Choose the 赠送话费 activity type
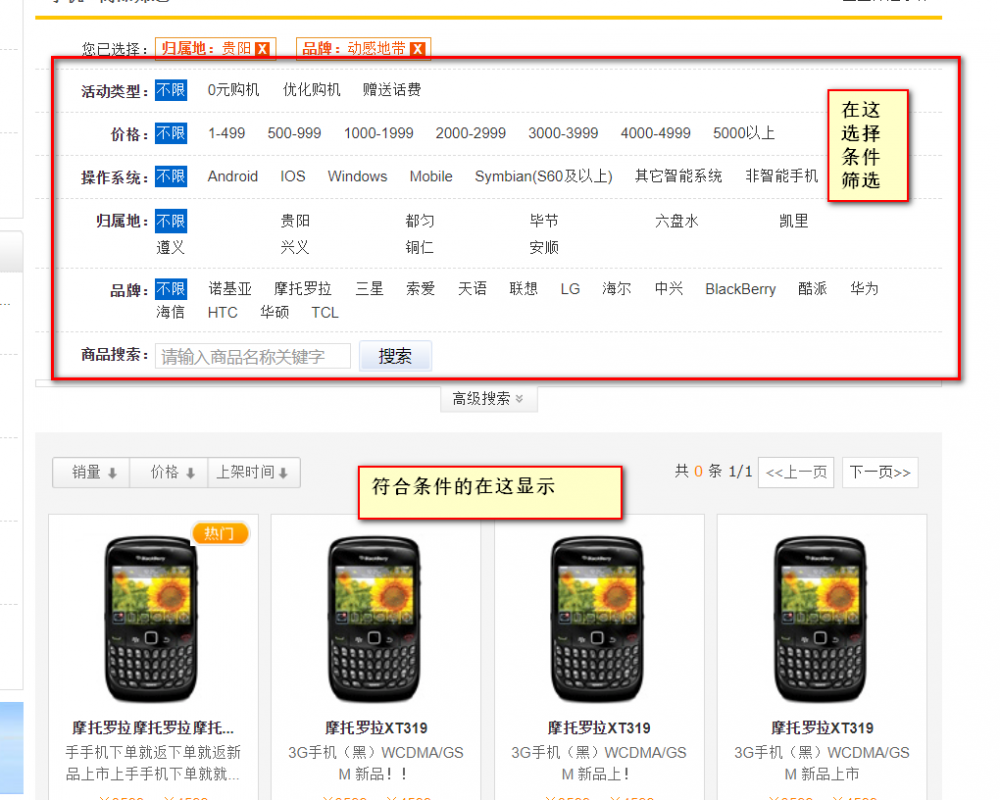Image resolution: width=1000 pixels, height=800 pixels. click(392, 90)
